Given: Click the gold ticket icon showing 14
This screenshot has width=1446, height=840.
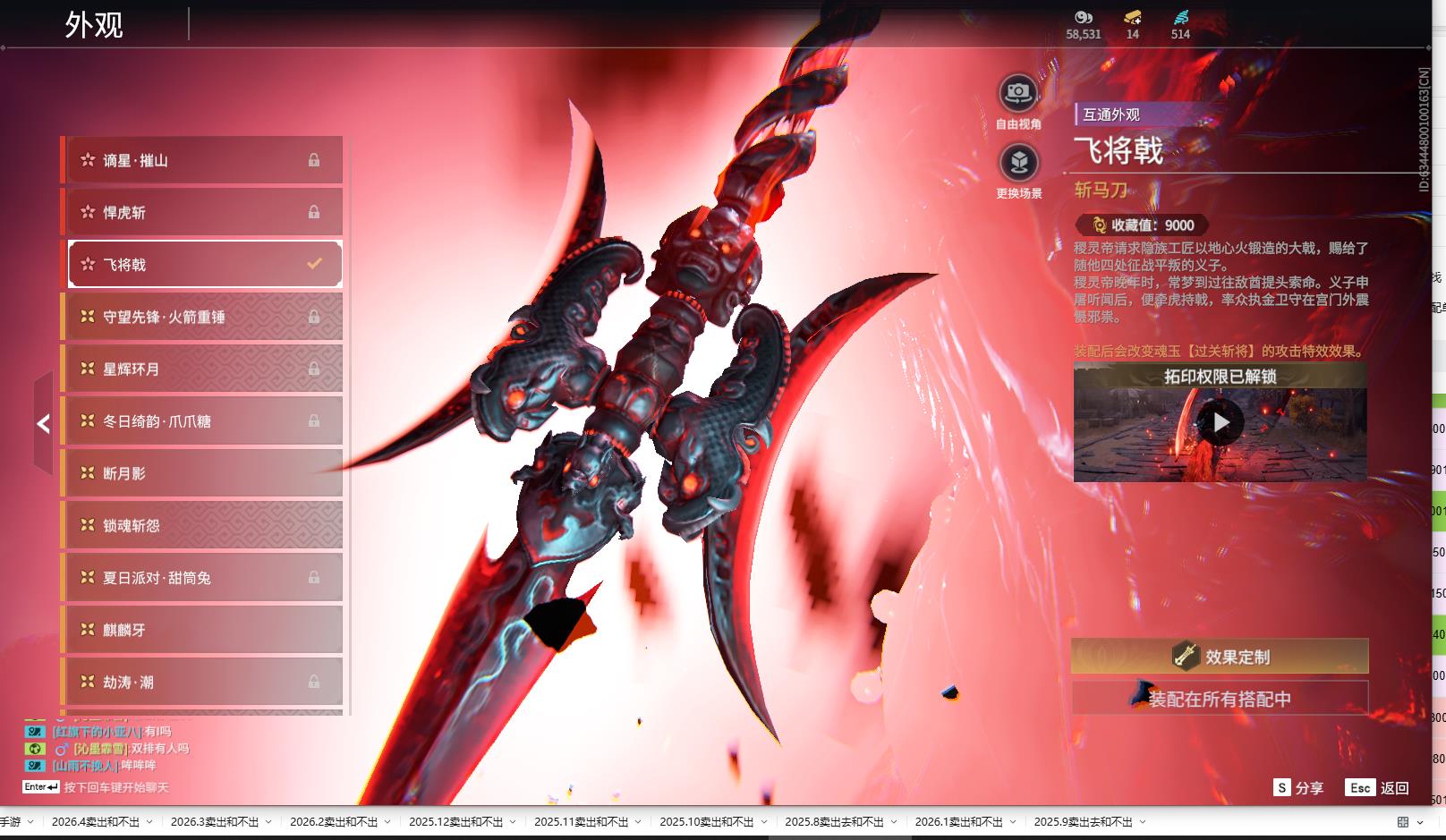Looking at the screenshot, I should pos(1132,17).
